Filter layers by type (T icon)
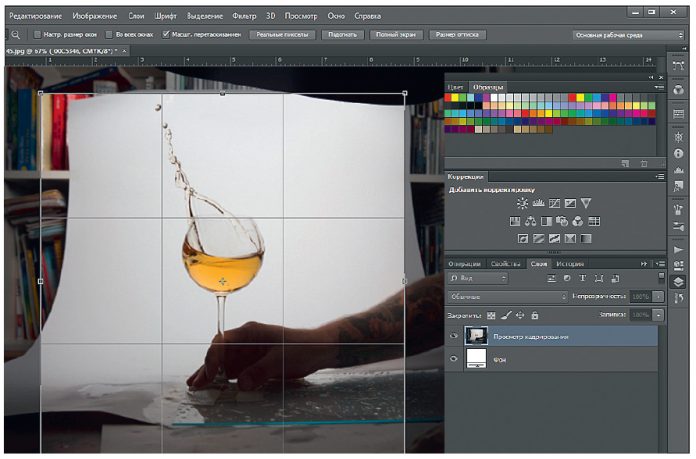 [581, 278]
